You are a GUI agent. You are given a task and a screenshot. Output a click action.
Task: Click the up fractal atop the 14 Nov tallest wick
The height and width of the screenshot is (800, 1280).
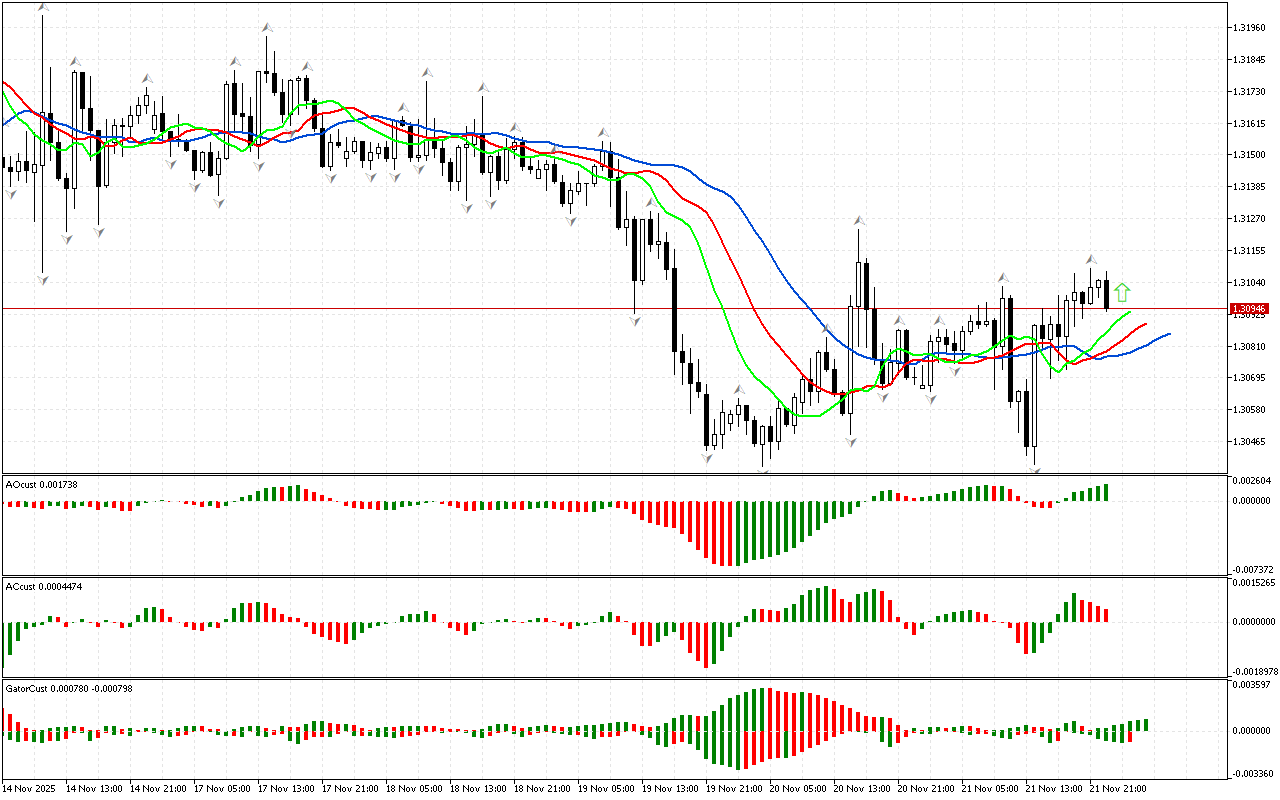click(x=43, y=7)
